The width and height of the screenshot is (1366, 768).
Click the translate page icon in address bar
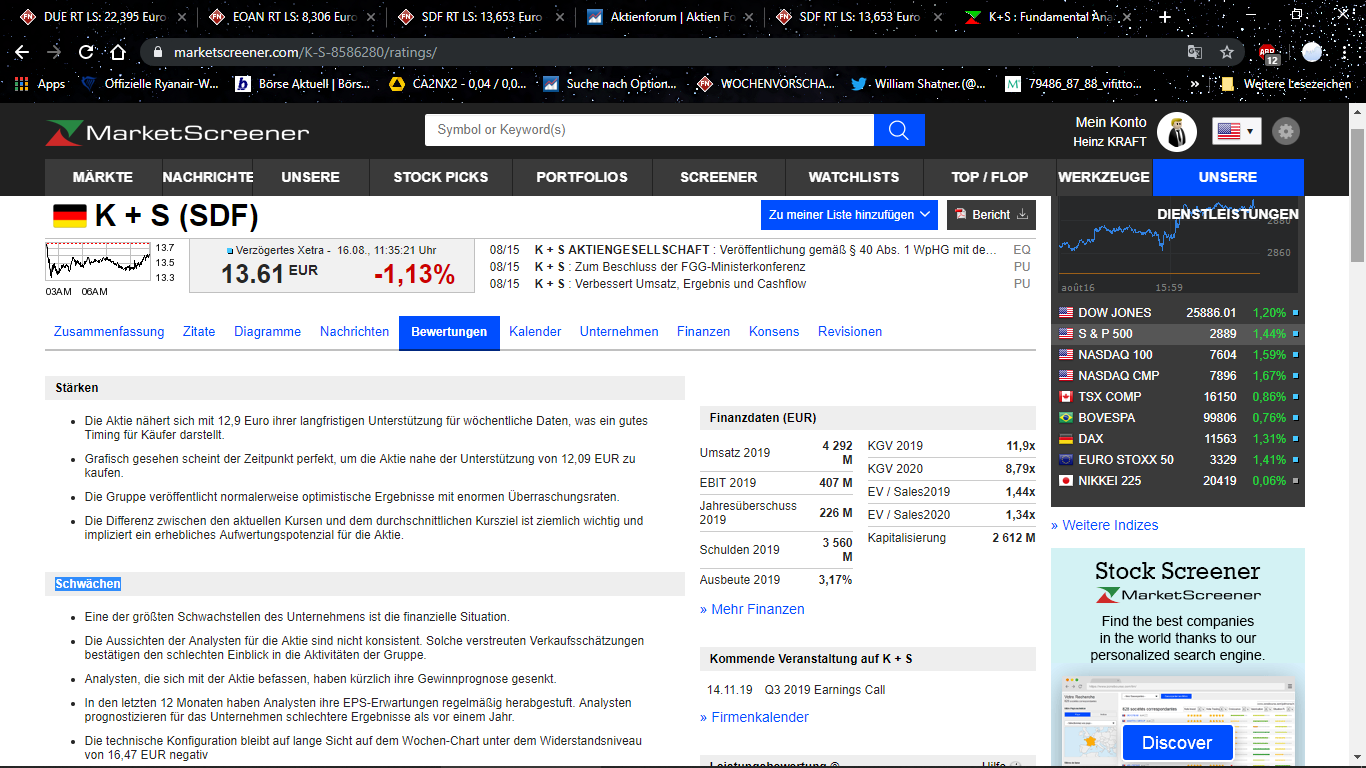pos(1194,52)
